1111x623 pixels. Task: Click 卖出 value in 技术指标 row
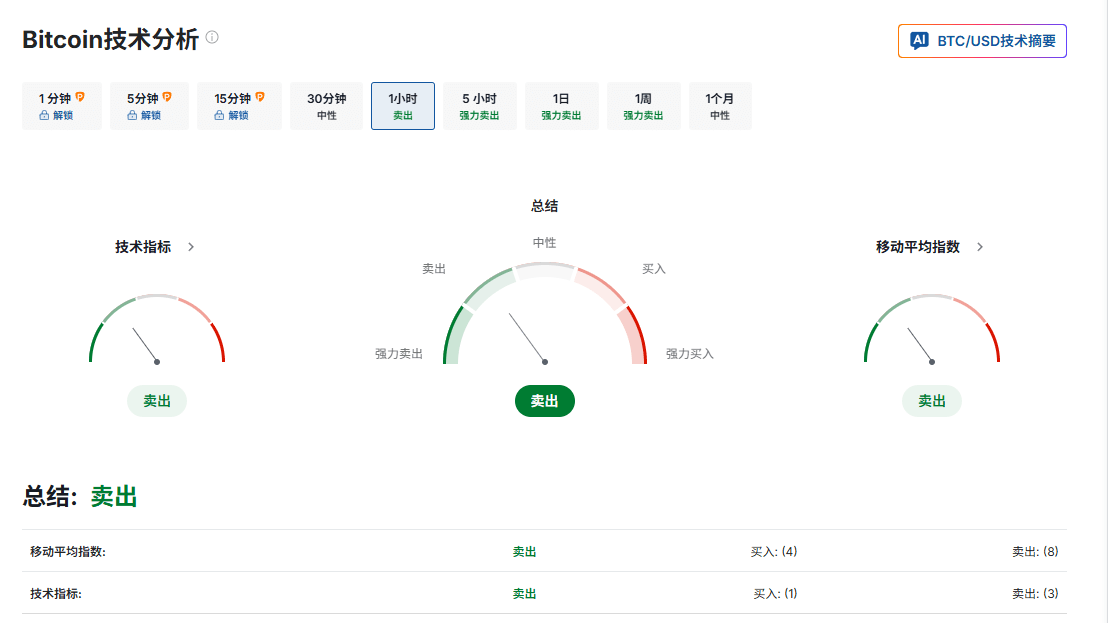524,594
